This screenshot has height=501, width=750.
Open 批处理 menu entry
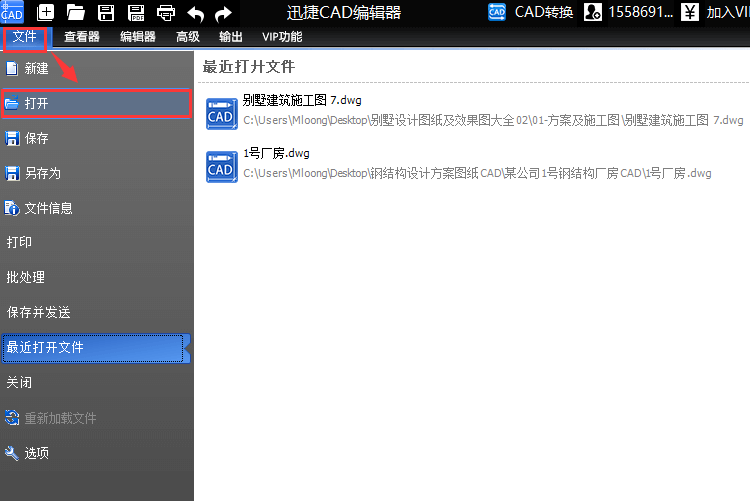(25, 277)
